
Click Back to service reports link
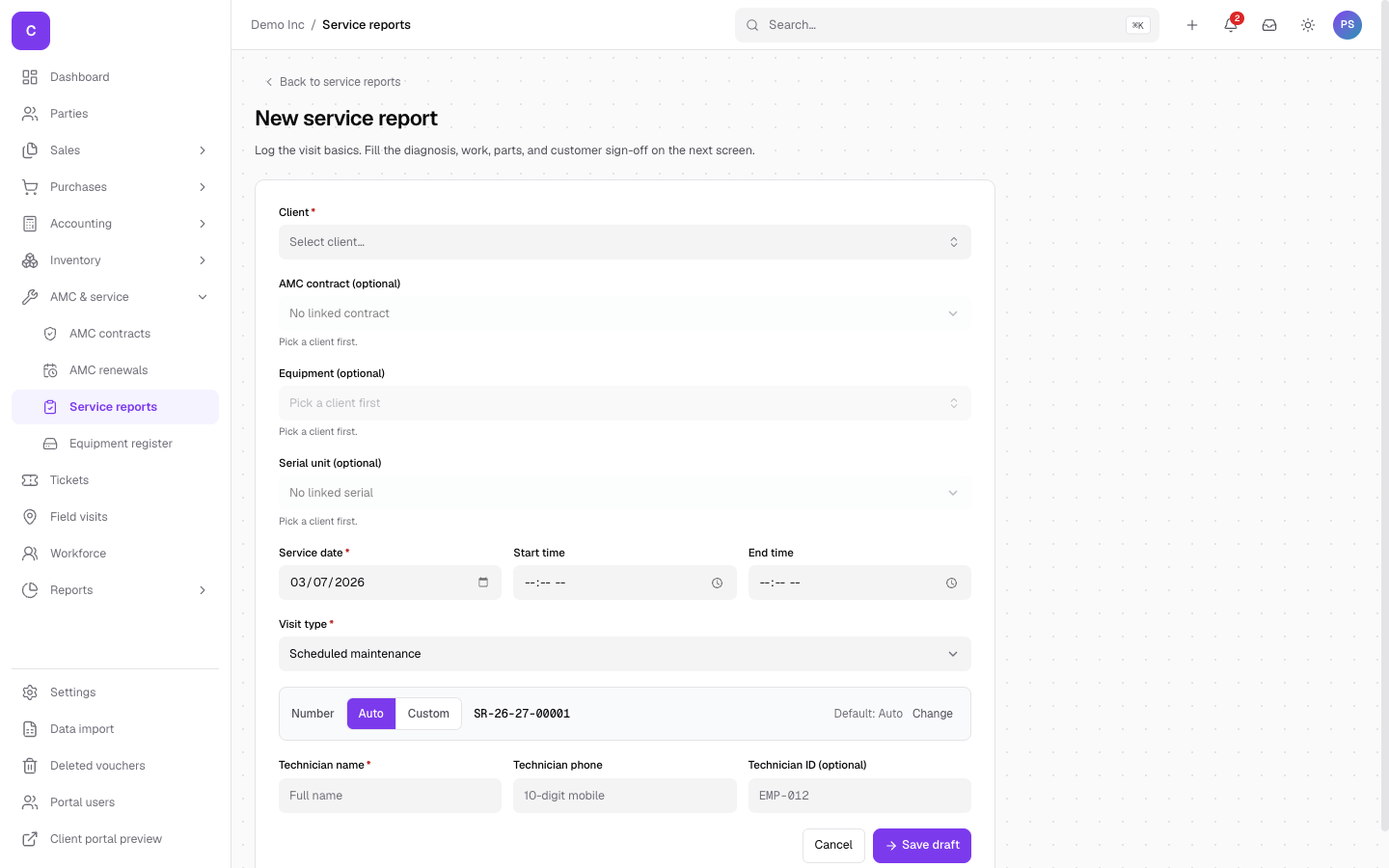pyautogui.click(x=333, y=82)
